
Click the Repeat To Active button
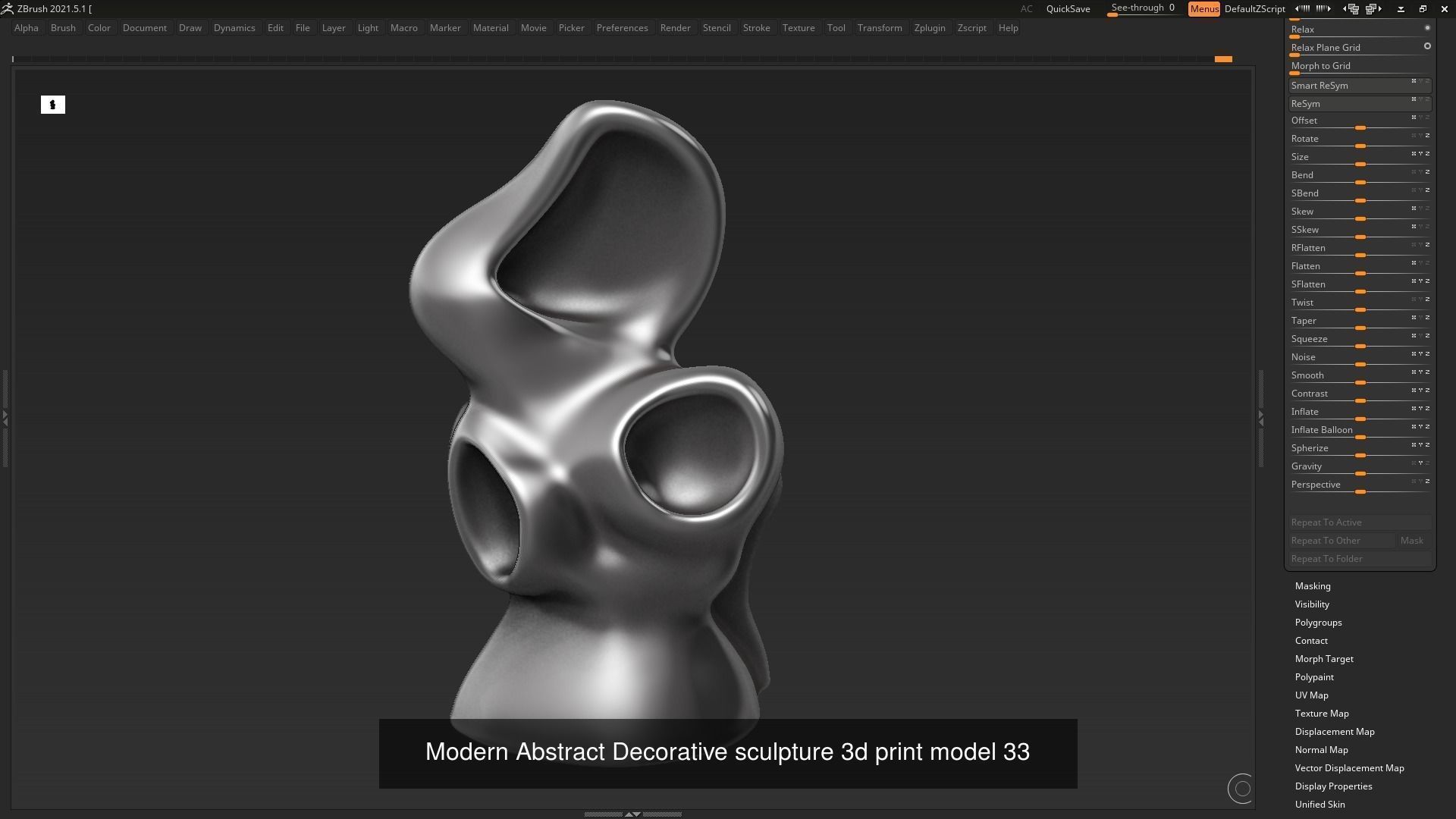[1360, 522]
